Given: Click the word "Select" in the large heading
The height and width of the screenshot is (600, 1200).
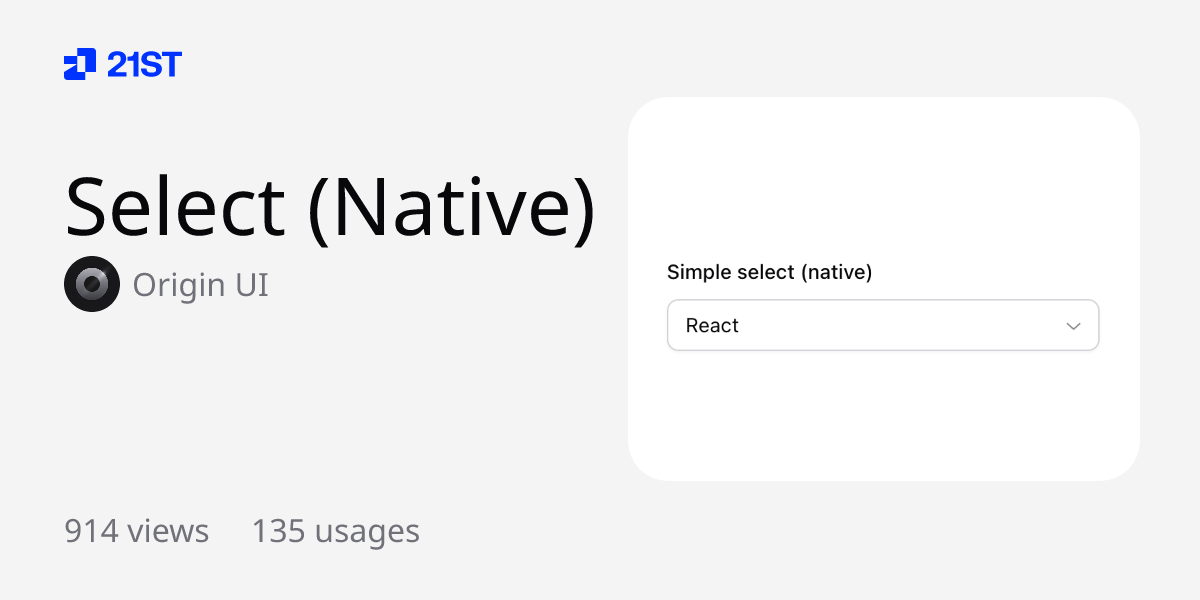Looking at the screenshot, I should pos(176,206).
